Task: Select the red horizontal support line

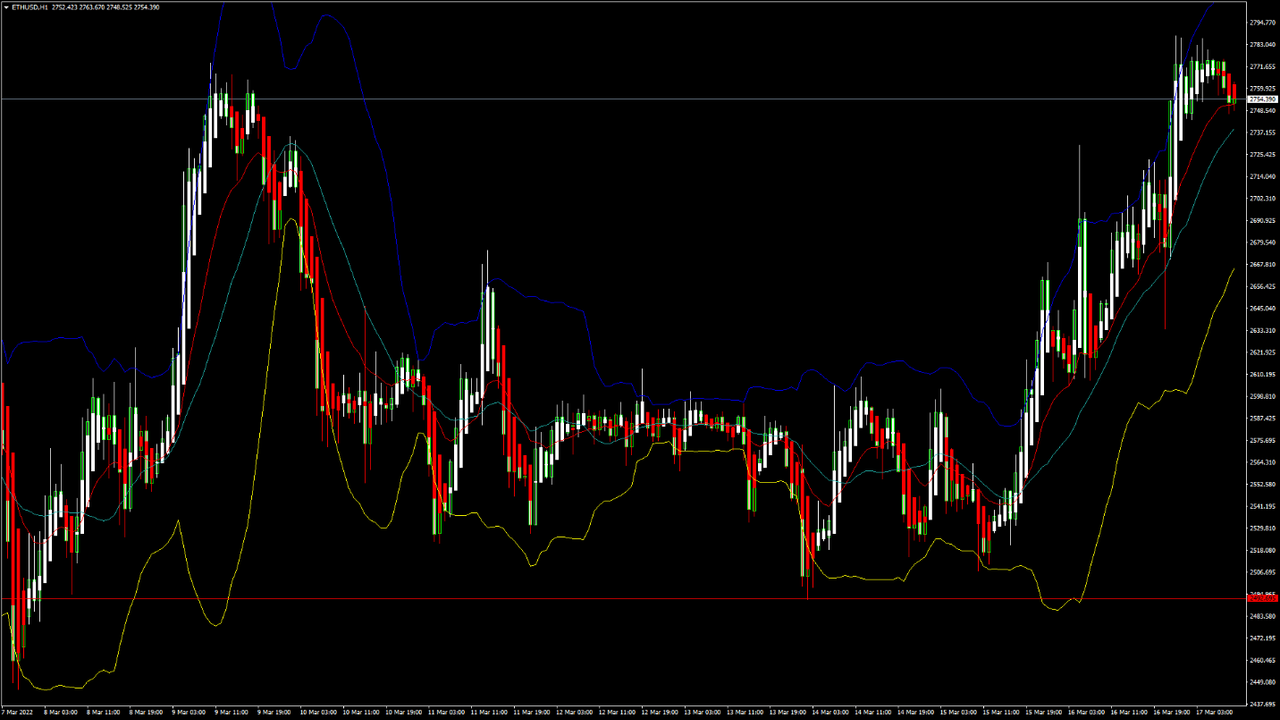Action: 600,598
